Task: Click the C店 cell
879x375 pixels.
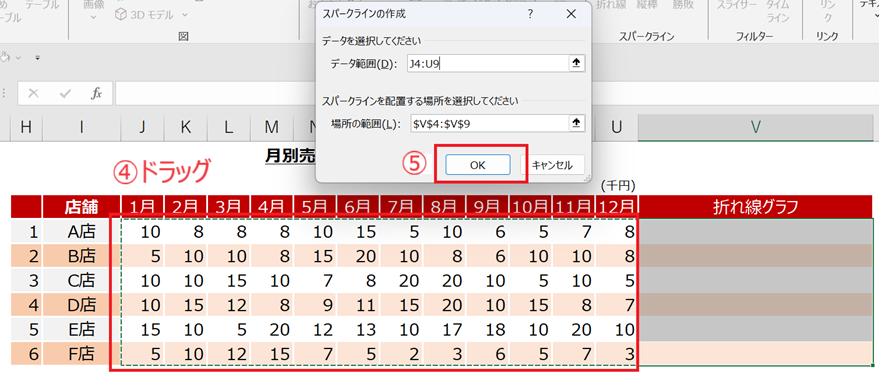Action: click(x=81, y=281)
